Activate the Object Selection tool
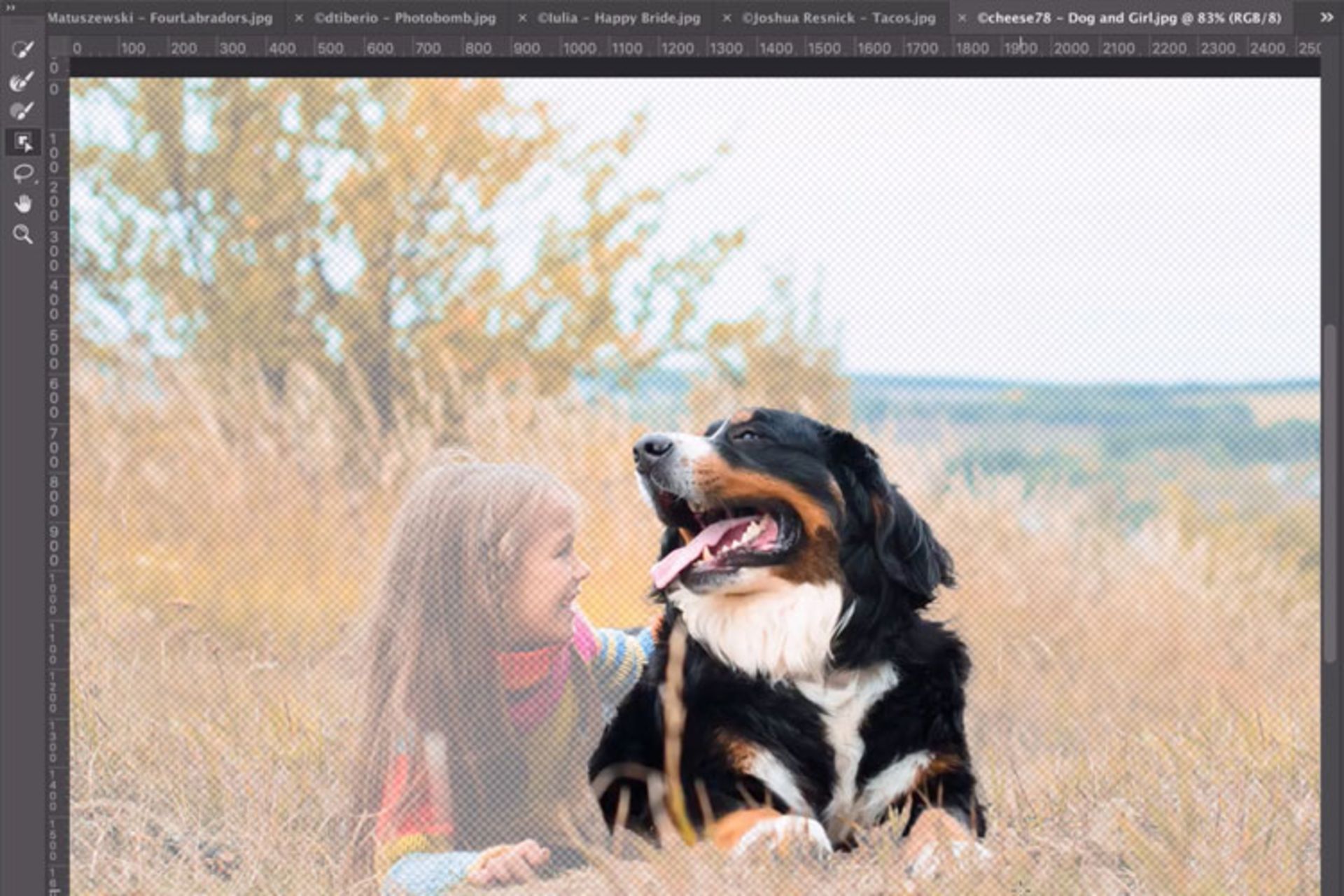This screenshot has width=1344, height=896. click(23, 143)
